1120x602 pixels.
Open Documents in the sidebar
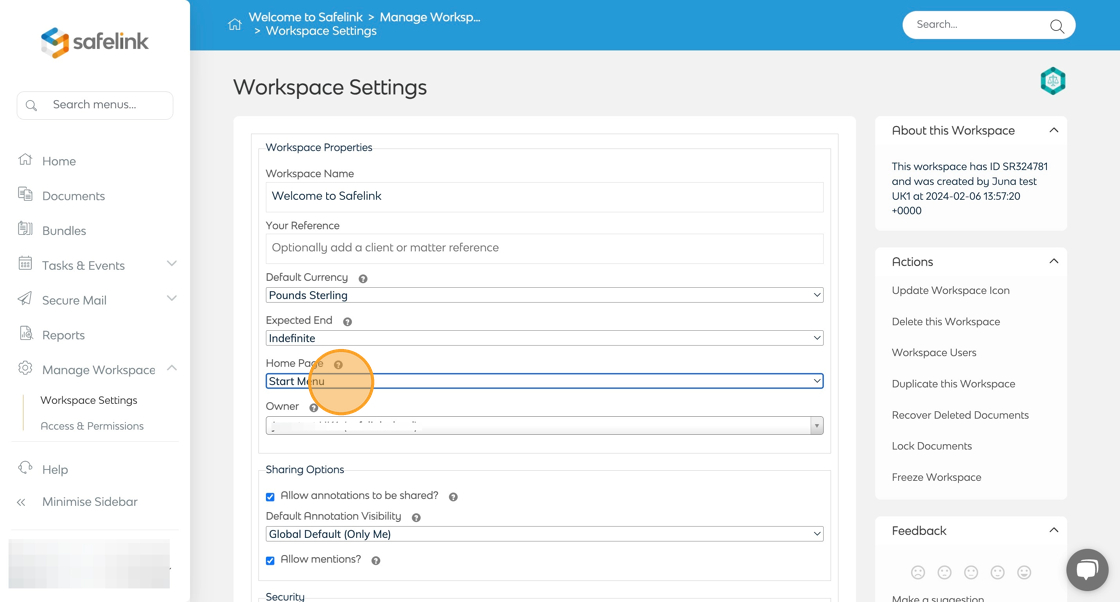tap(73, 196)
